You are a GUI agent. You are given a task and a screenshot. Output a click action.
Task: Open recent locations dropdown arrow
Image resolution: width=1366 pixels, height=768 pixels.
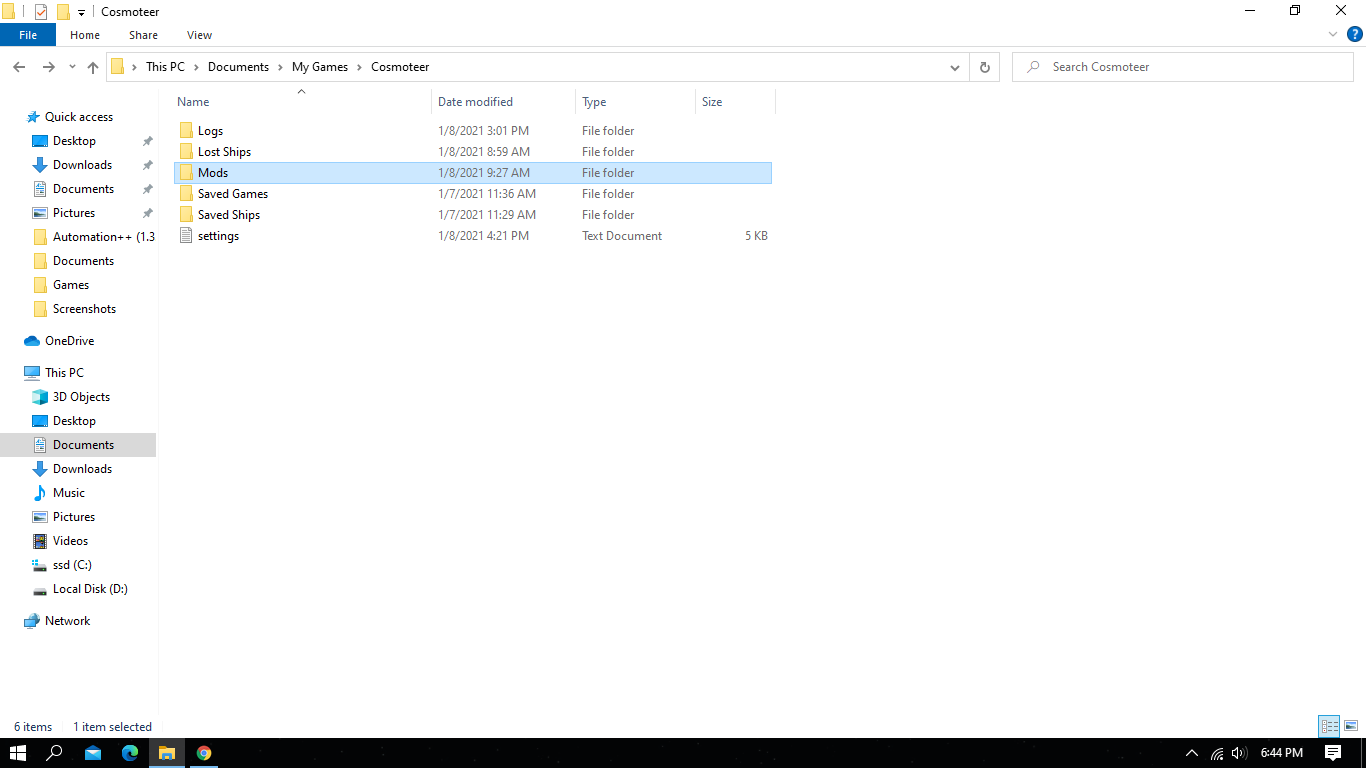[72, 67]
